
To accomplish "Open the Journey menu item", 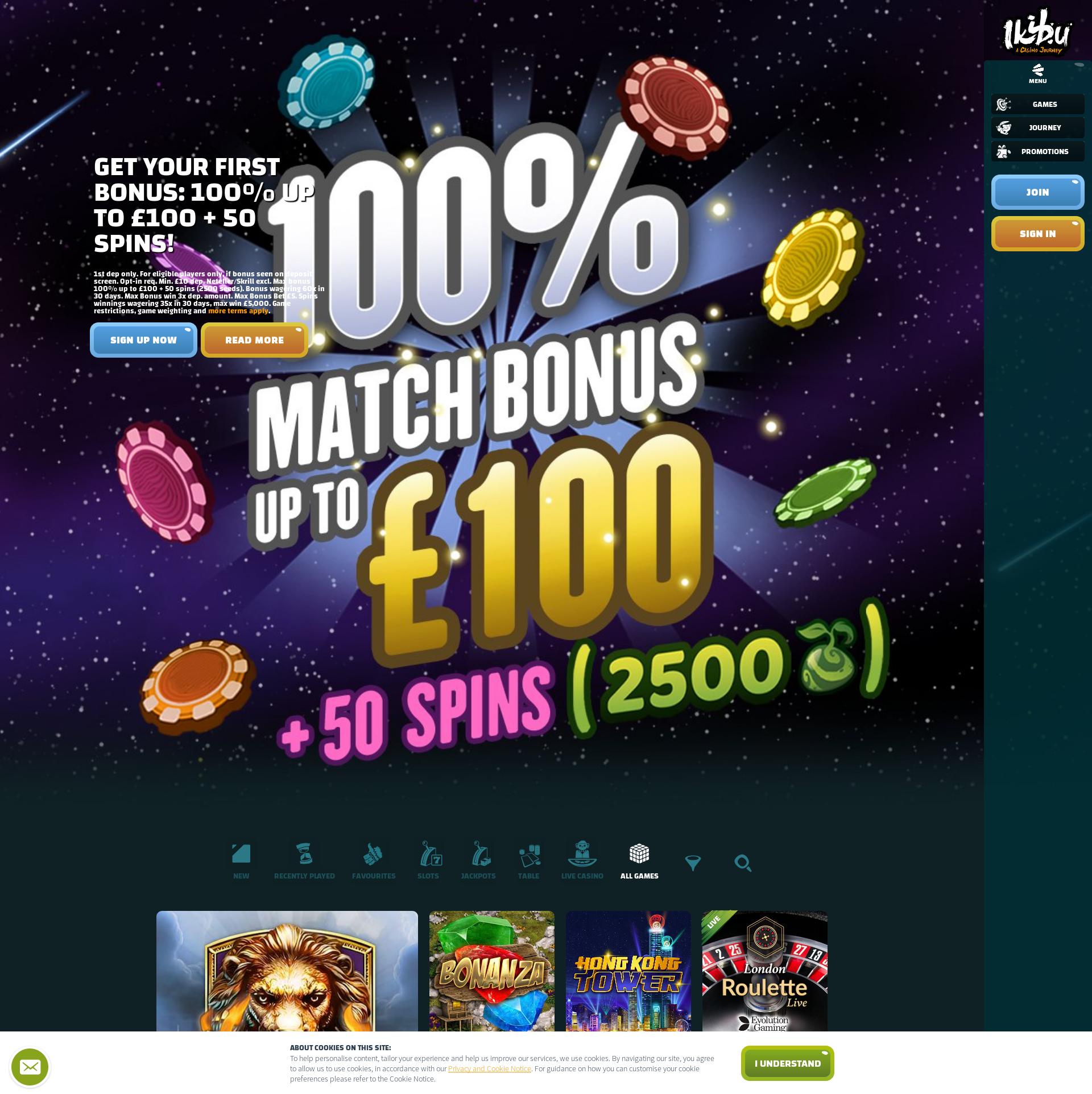I will (x=1037, y=127).
